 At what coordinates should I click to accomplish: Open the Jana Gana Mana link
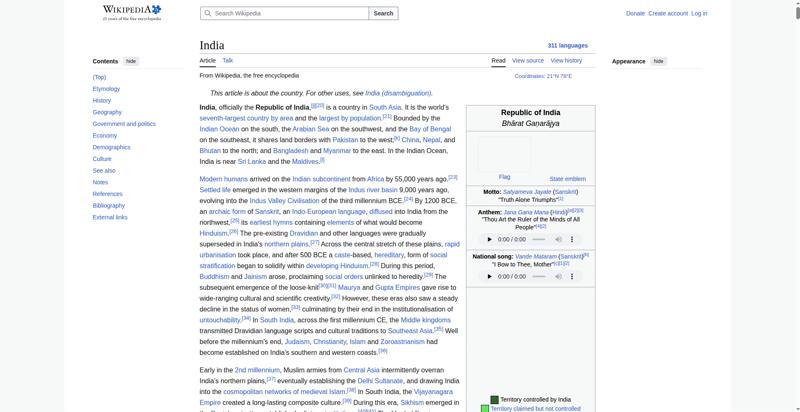[x=526, y=212]
